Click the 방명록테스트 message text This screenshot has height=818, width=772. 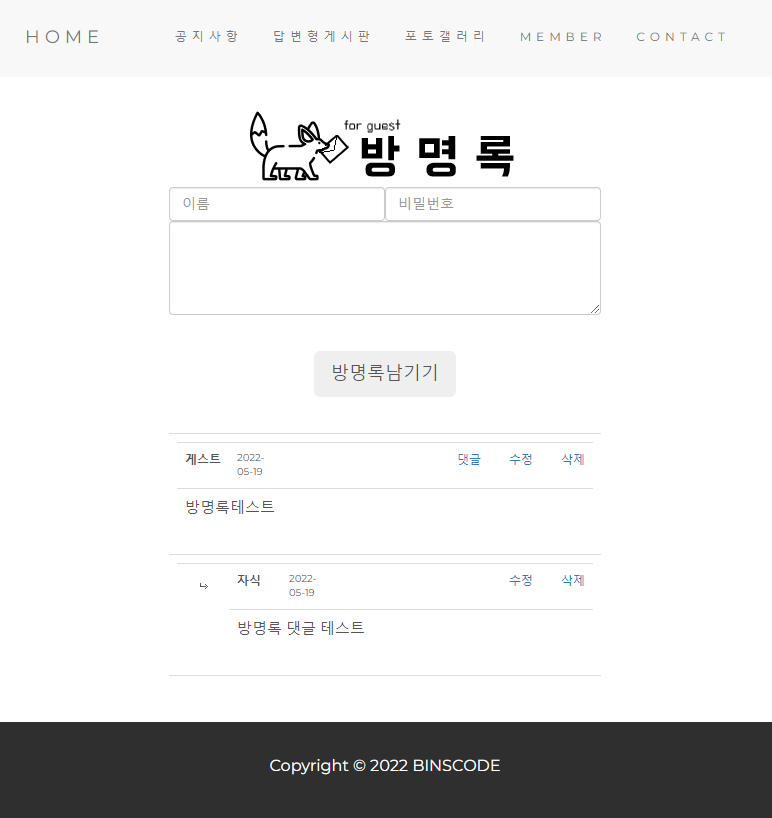tap(230, 507)
